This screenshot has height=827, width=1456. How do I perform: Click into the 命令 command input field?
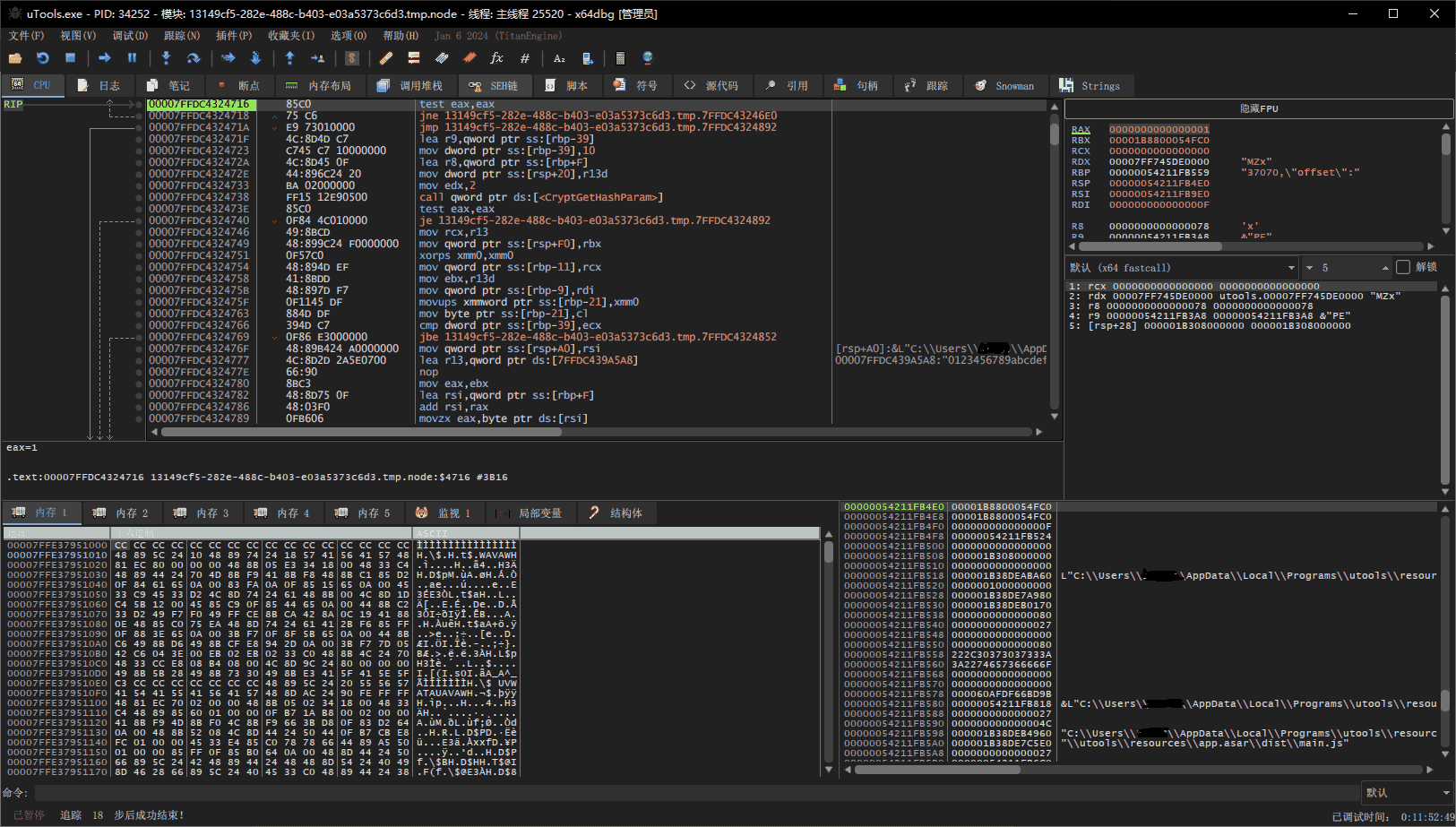coord(696,793)
